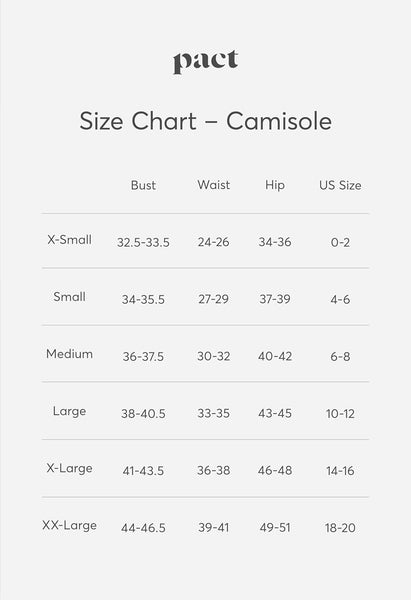Click the 41-43.5 bust measurement
The width and height of the screenshot is (411, 600).
pos(143,471)
